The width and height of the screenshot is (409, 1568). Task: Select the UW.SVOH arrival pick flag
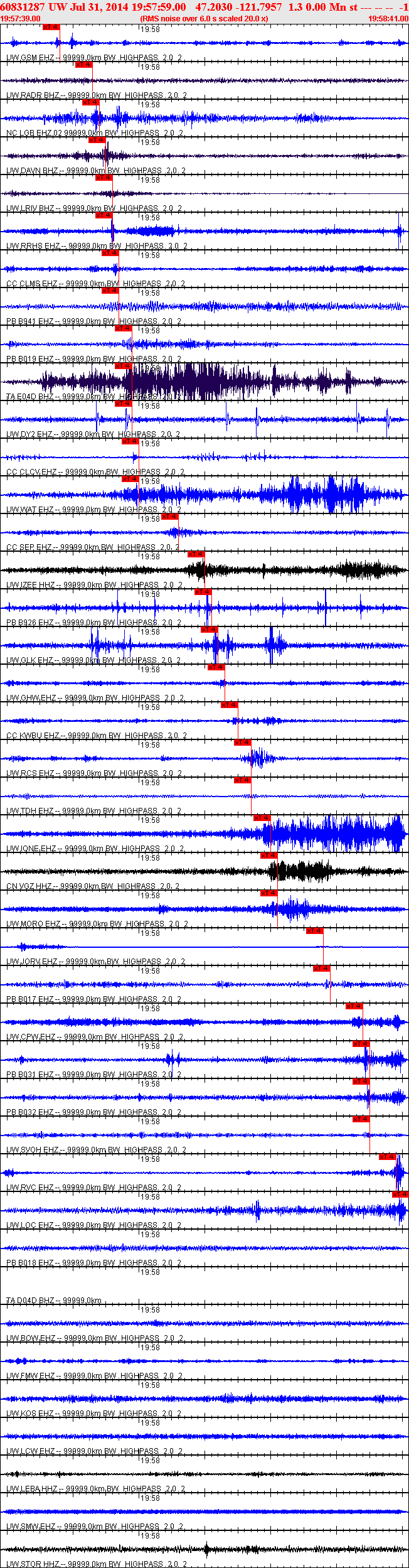[x=361, y=1119]
